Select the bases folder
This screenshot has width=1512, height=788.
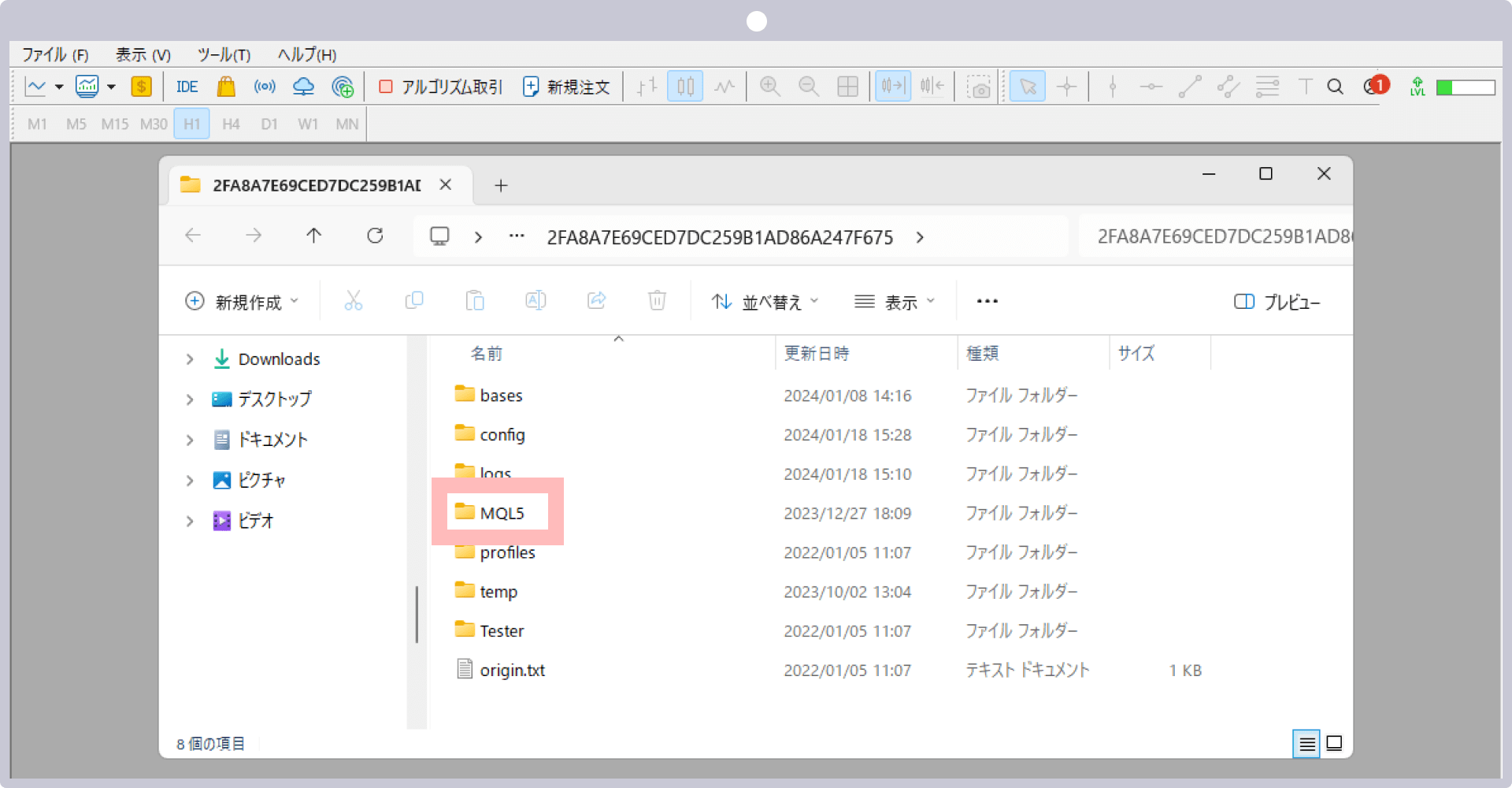[x=489, y=396]
